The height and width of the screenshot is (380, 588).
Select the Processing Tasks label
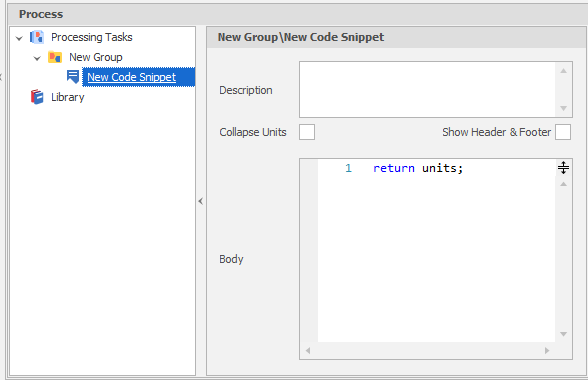(92, 37)
